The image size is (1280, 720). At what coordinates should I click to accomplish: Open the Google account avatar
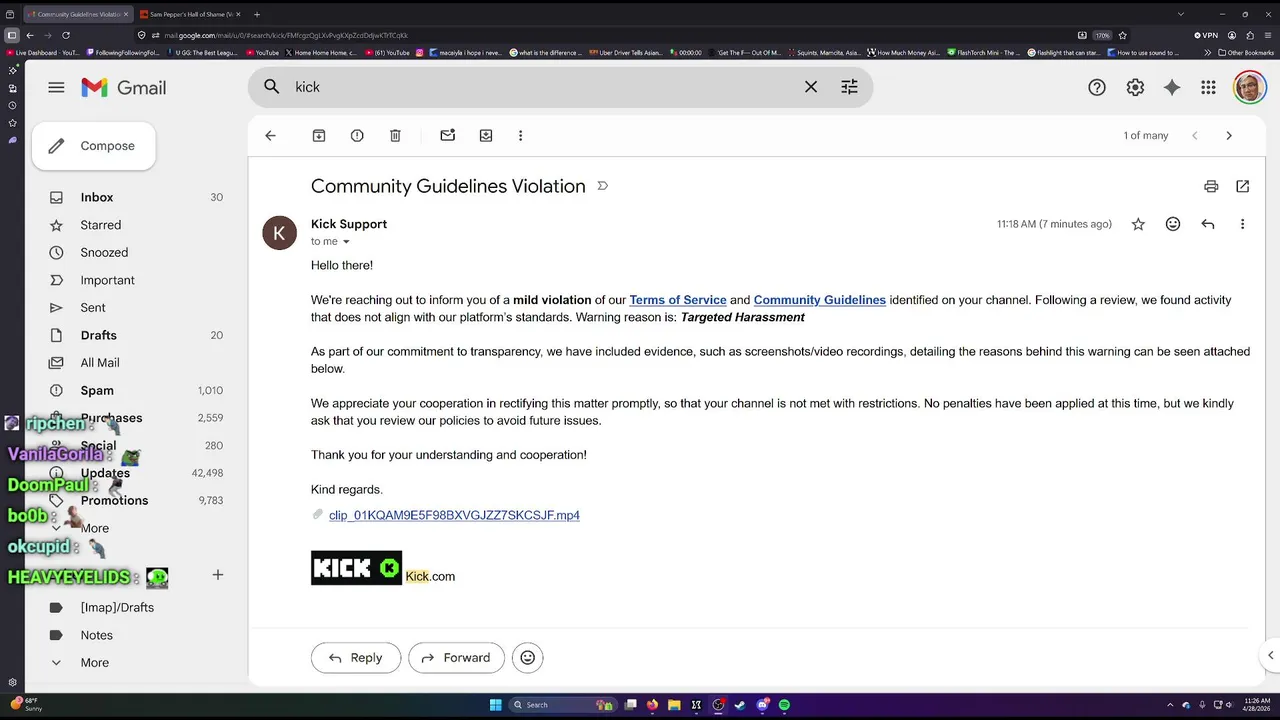point(1249,87)
